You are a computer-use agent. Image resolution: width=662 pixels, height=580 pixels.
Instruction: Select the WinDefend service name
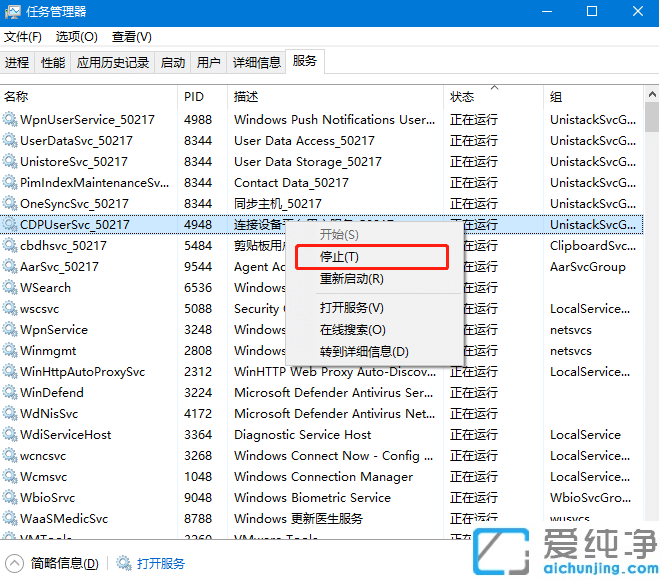[x=52, y=393]
